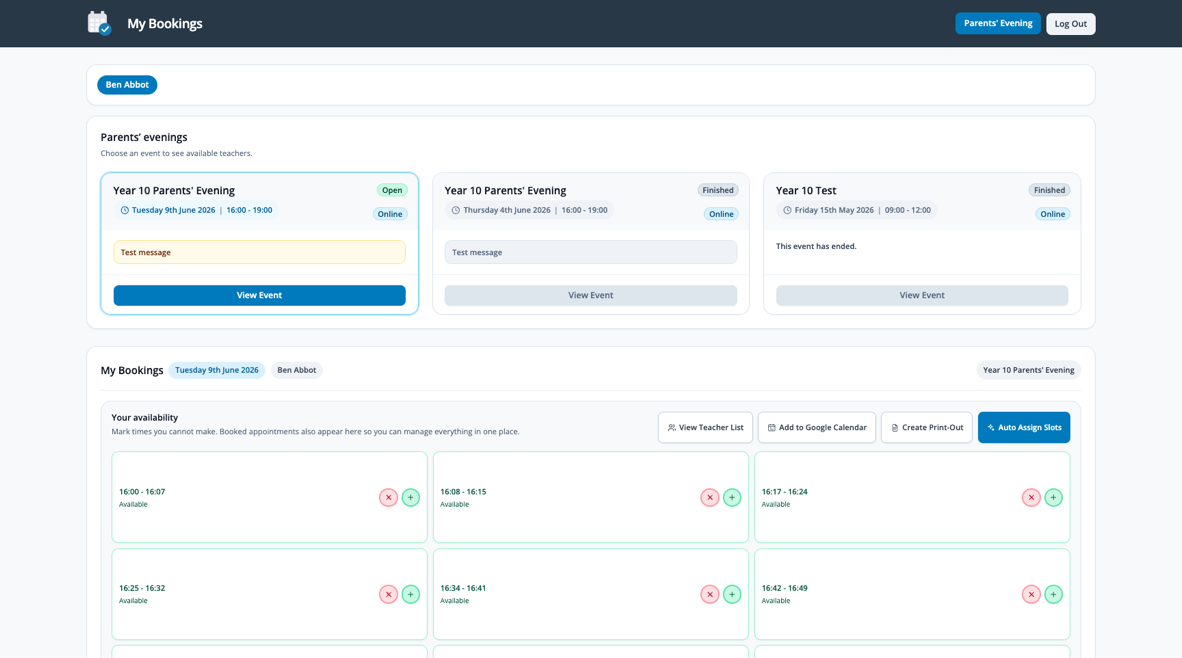Click the Ben Abbot tag beside My Bookings
The image size is (1182, 658).
point(297,370)
